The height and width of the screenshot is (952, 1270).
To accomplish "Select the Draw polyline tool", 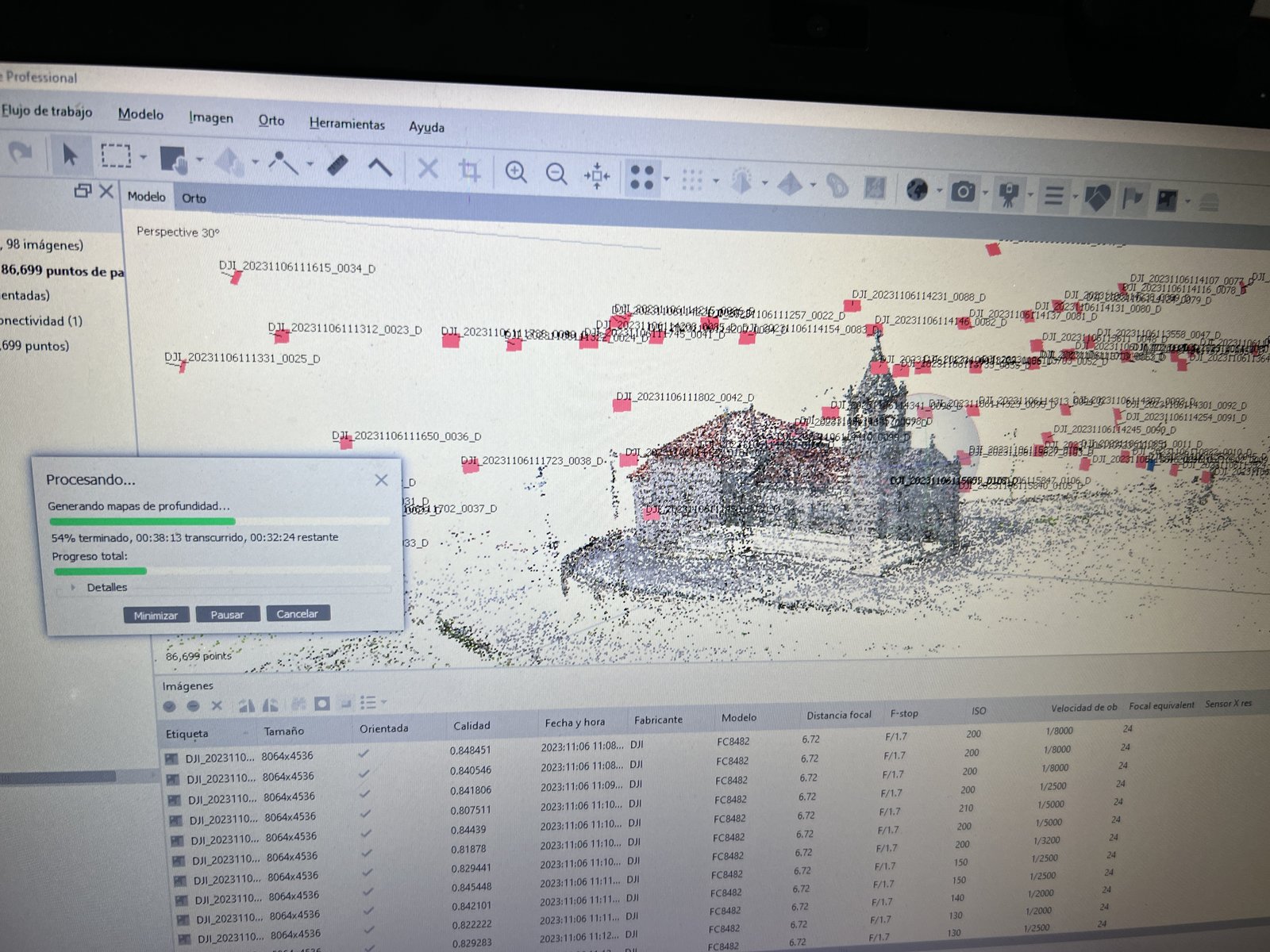I will click(x=282, y=163).
